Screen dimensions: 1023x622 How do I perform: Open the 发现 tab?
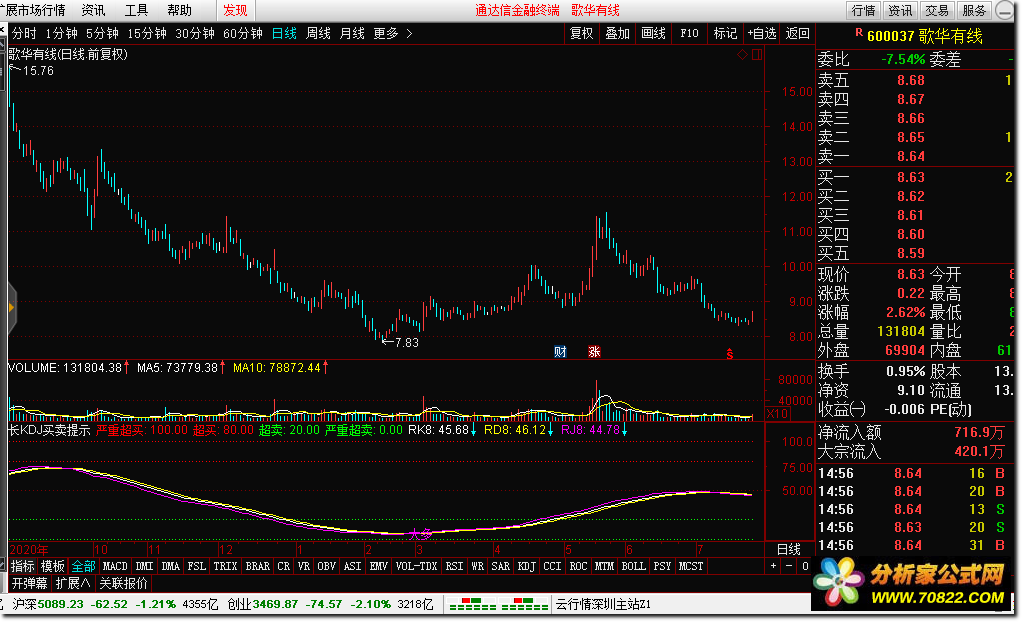pyautogui.click(x=235, y=10)
